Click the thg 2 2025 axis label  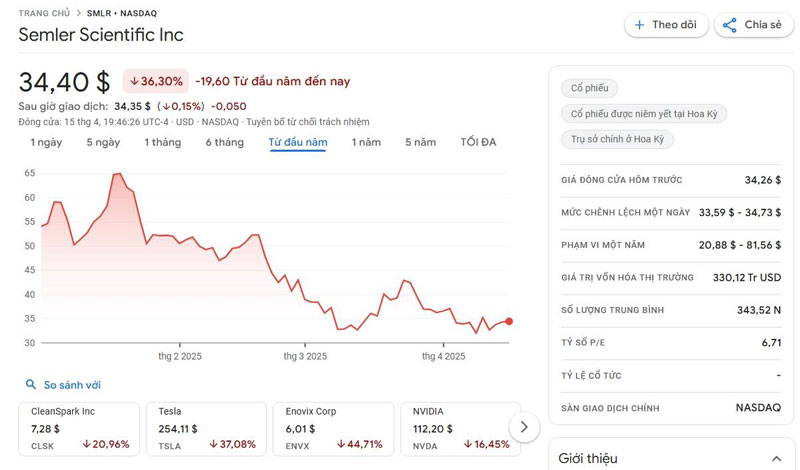pyautogui.click(x=180, y=356)
